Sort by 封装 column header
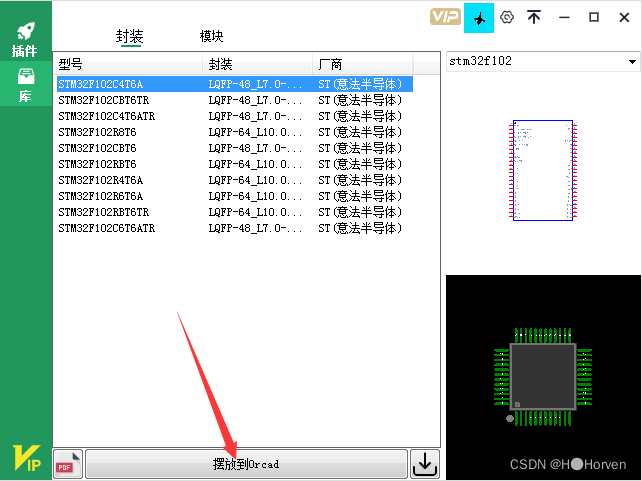 tap(258, 64)
